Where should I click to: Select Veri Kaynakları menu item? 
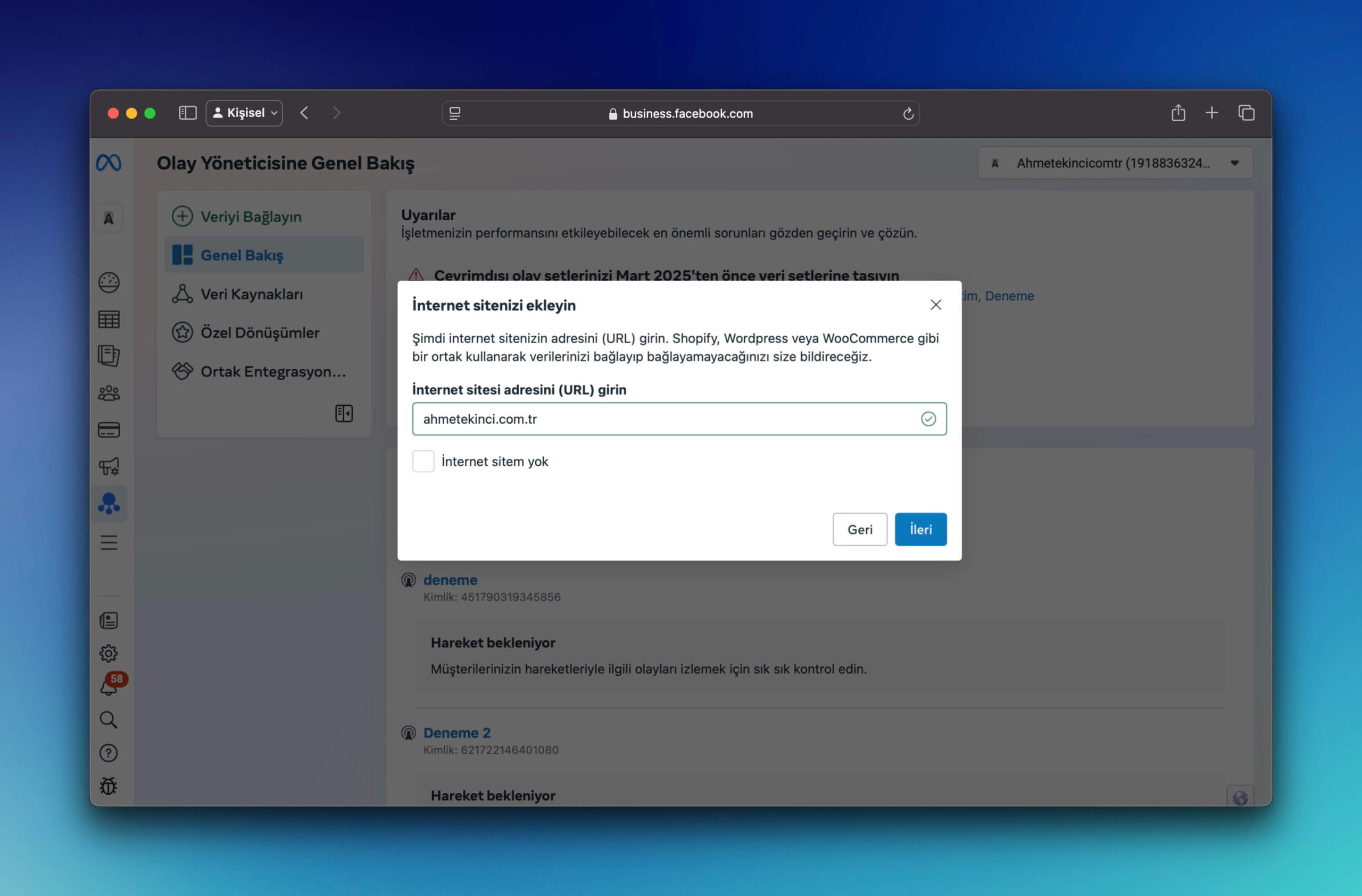(251, 294)
